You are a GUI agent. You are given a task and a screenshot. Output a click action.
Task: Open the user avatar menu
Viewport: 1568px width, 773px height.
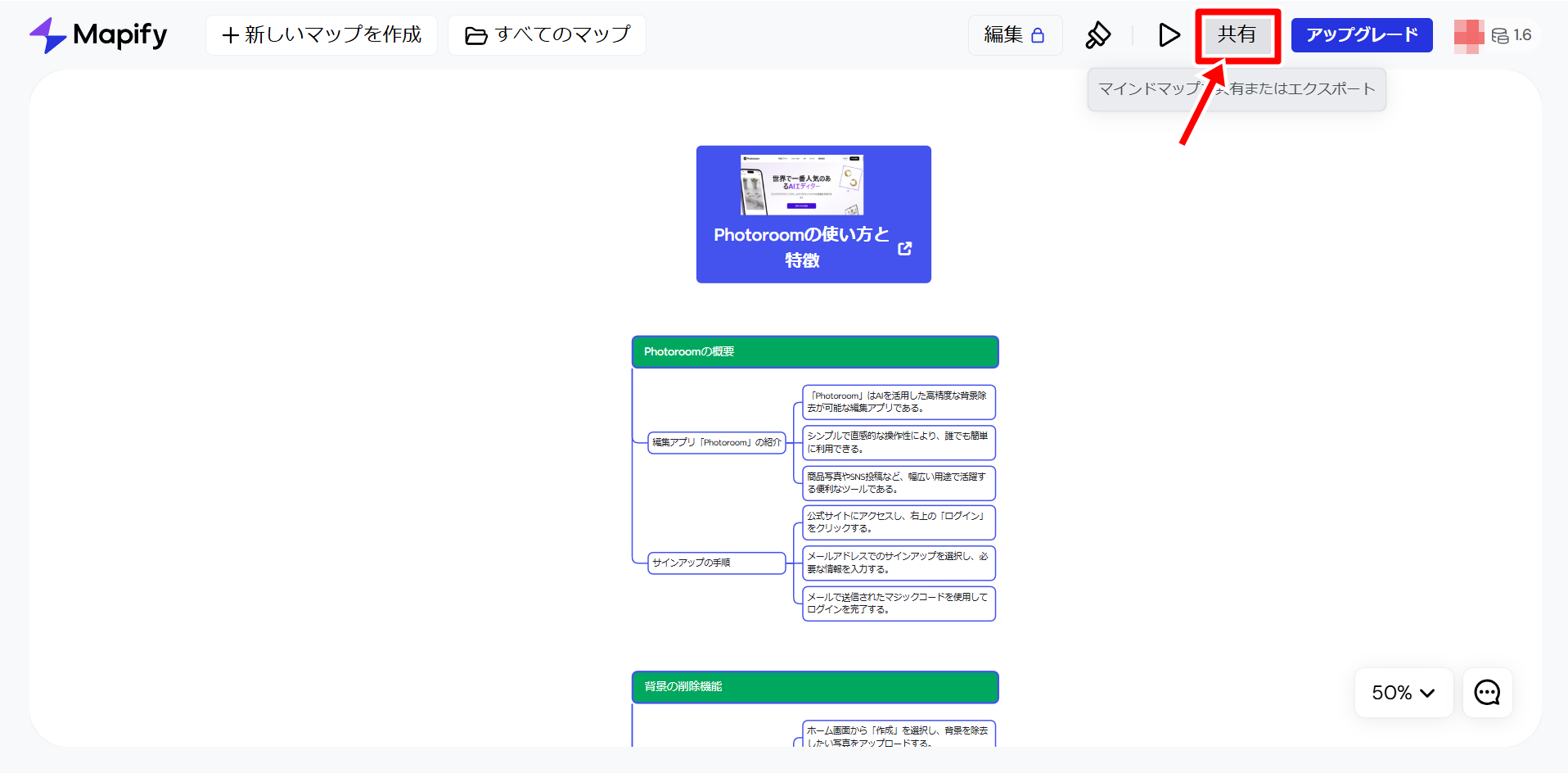[1469, 36]
